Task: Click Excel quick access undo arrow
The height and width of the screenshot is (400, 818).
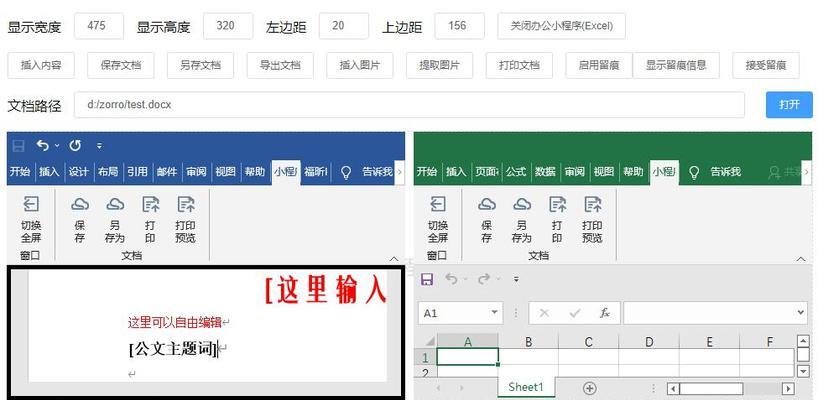Action: click(x=452, y=280)
